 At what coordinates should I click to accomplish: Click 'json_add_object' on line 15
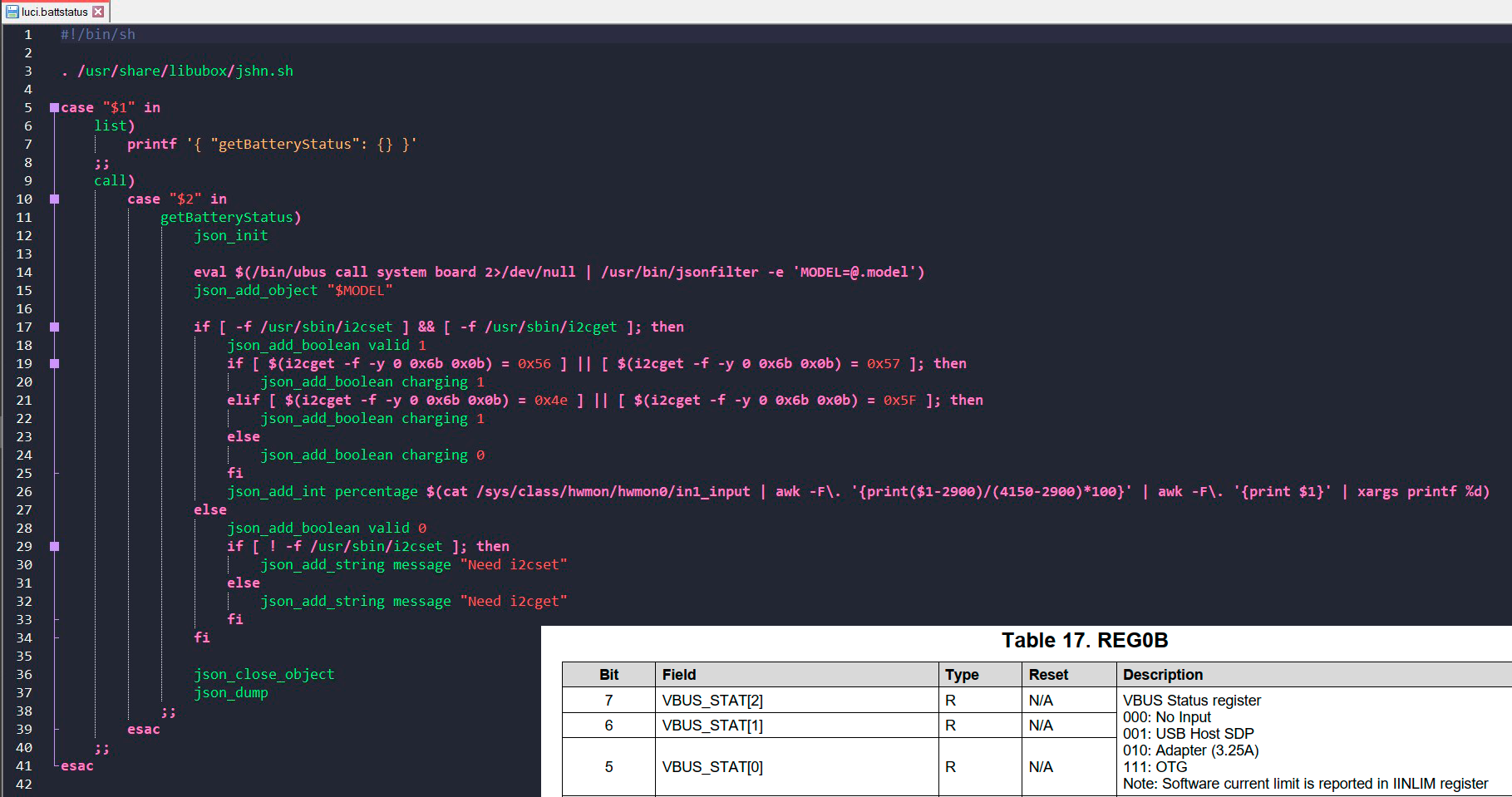pos(256,290)
